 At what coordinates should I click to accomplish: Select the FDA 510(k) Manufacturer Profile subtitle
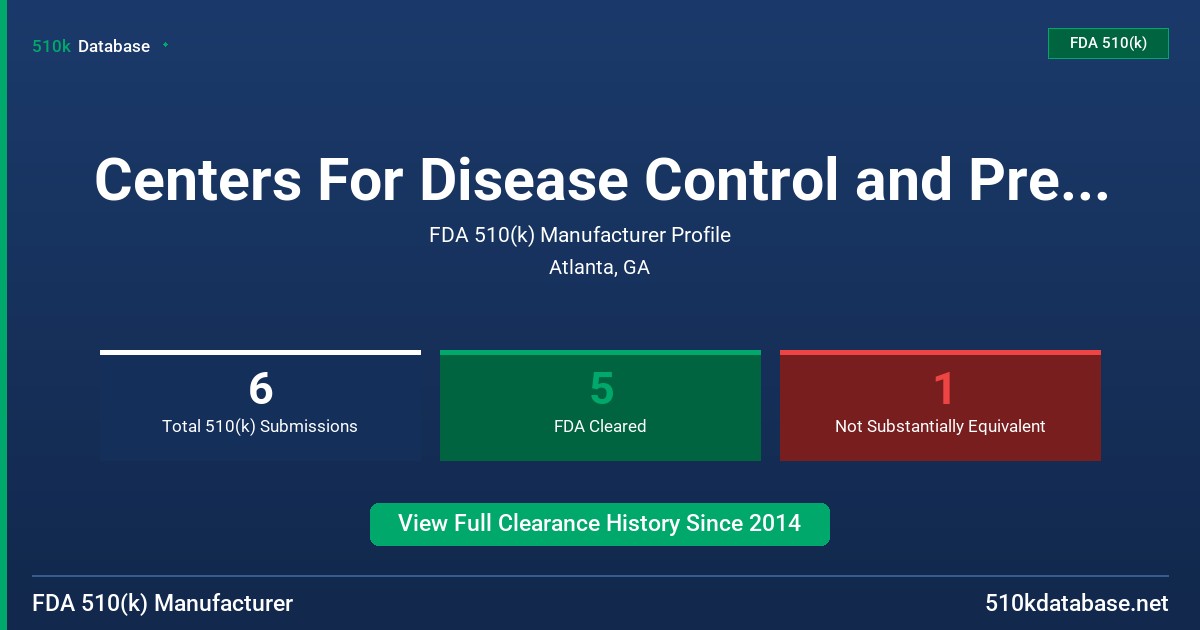click(x=580, y=235)
